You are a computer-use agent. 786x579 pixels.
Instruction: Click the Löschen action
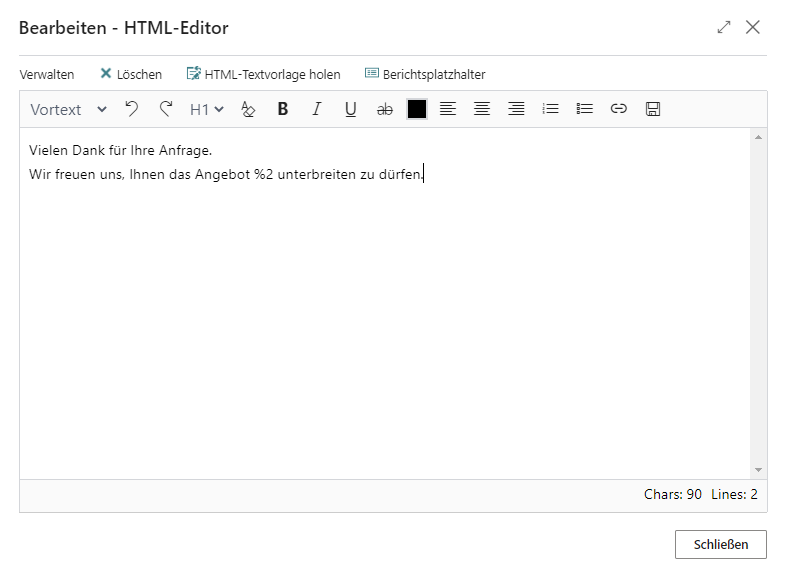point(131,75)
